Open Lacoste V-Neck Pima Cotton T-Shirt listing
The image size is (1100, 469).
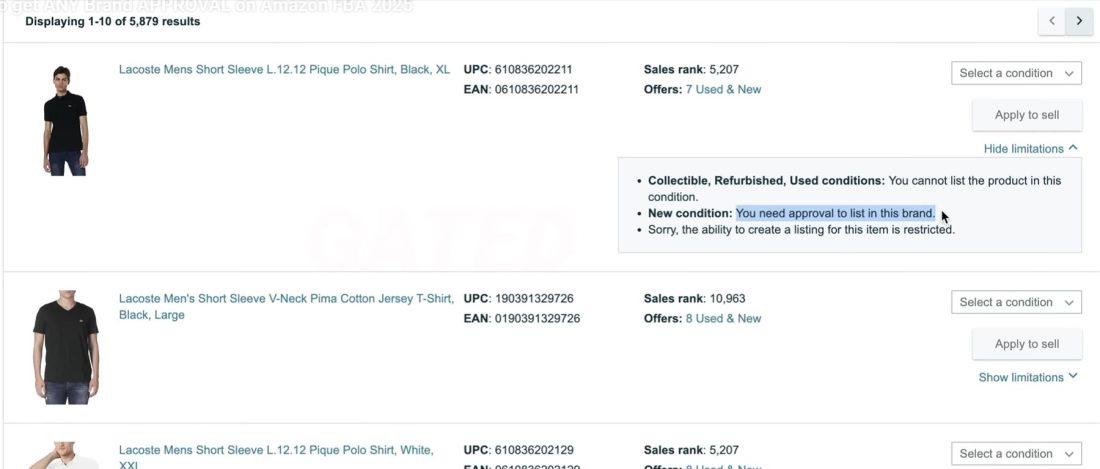(x=286, y=299)
